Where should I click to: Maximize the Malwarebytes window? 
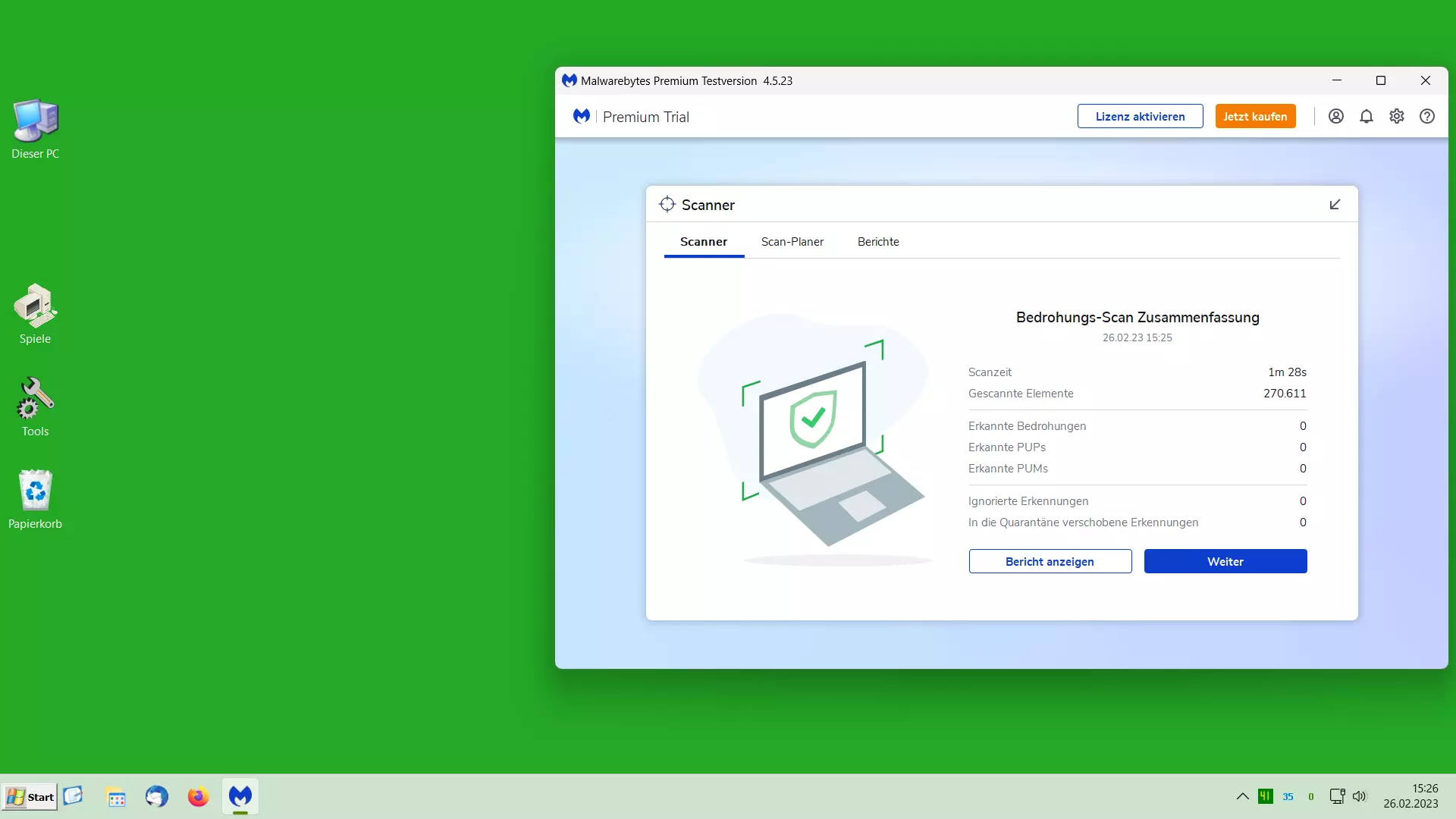[x=1380, y=80]
